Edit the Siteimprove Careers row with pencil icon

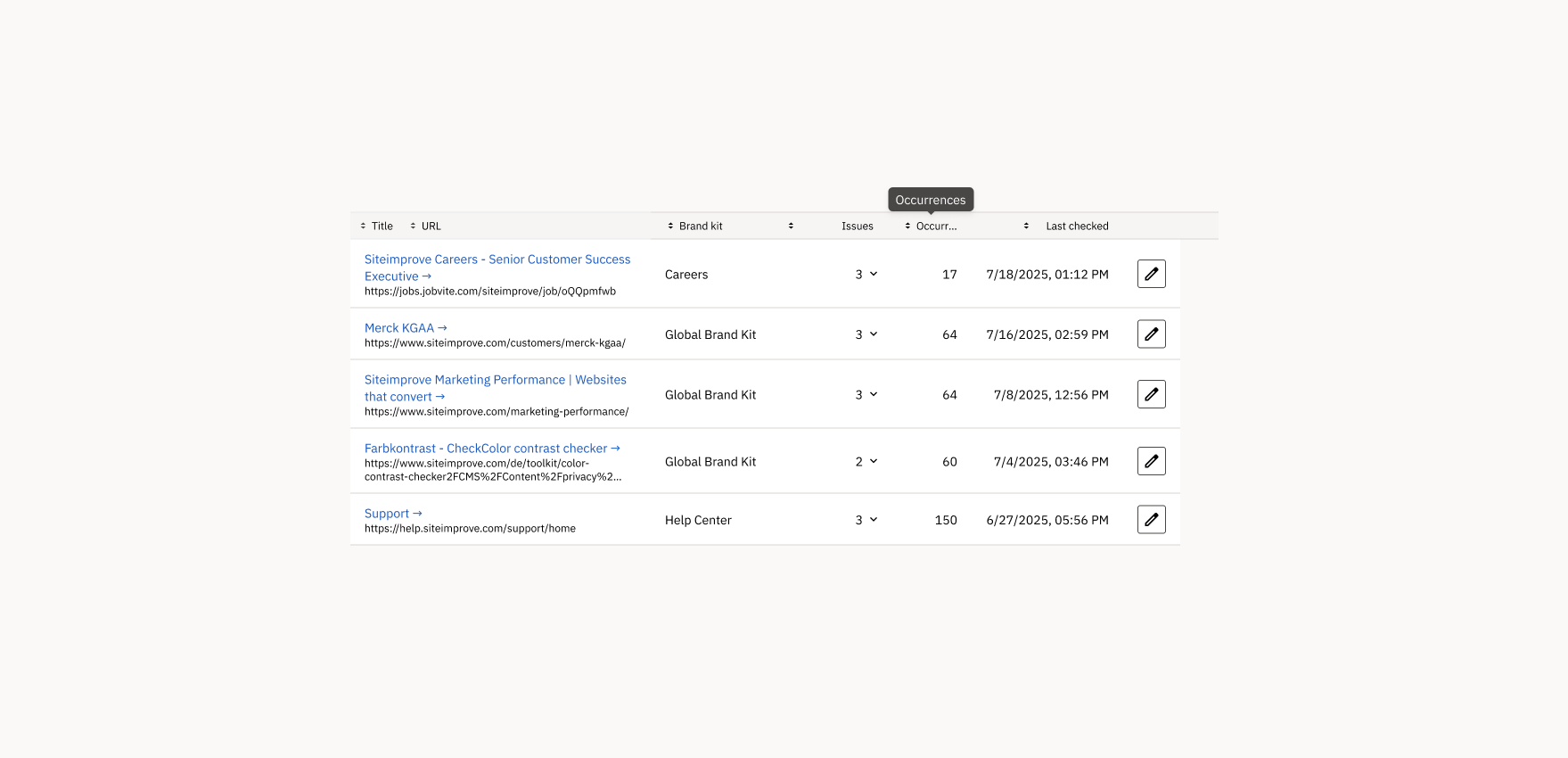tap(1151, 274)
